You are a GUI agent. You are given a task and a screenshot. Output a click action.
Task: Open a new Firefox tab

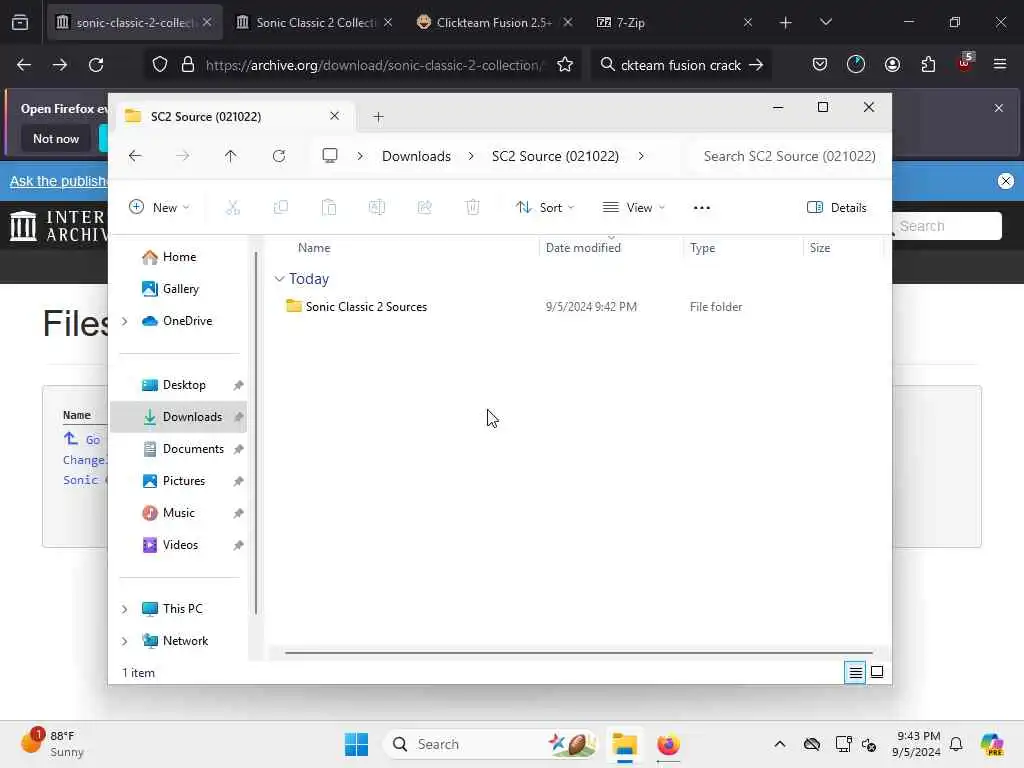(x=786, y=23)
